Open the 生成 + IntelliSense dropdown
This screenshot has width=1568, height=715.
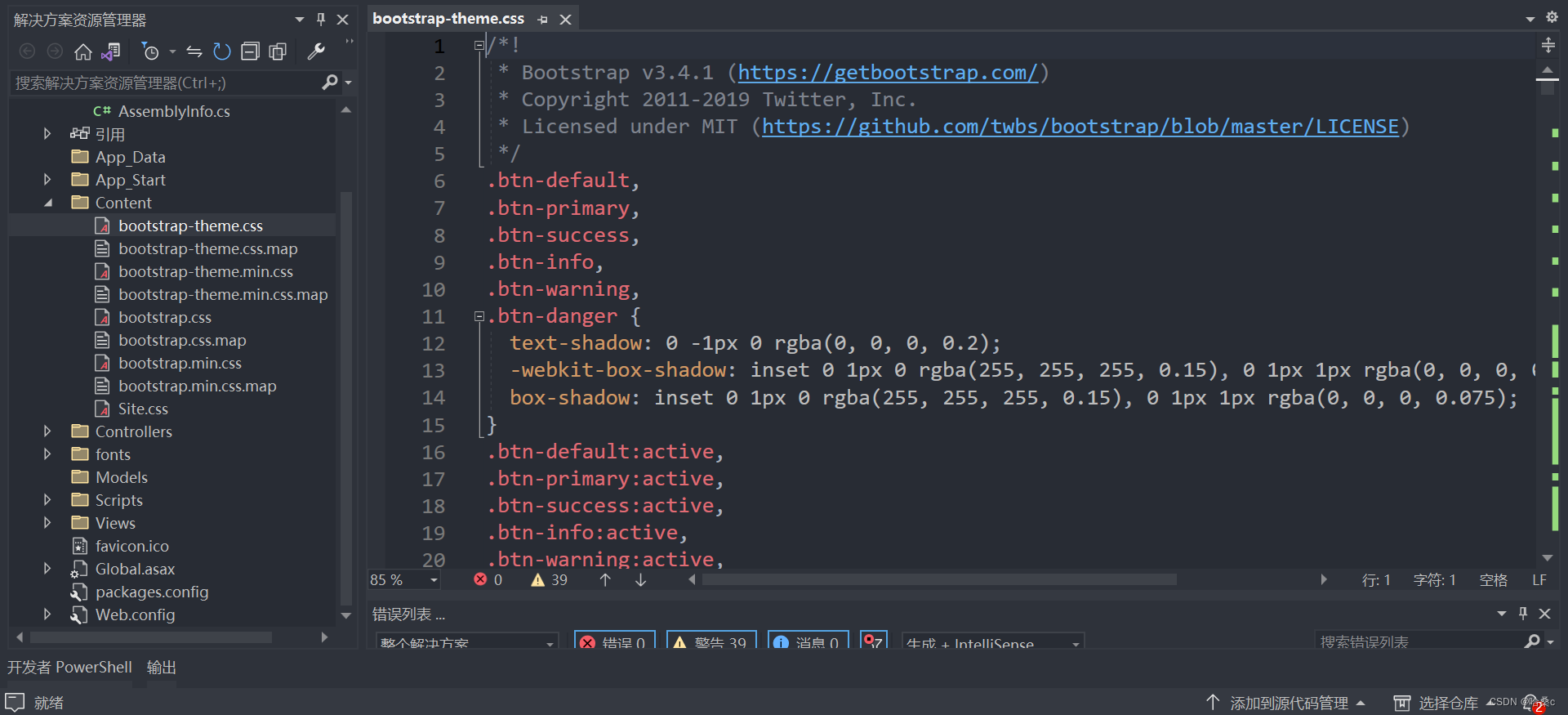coord(992,642)
